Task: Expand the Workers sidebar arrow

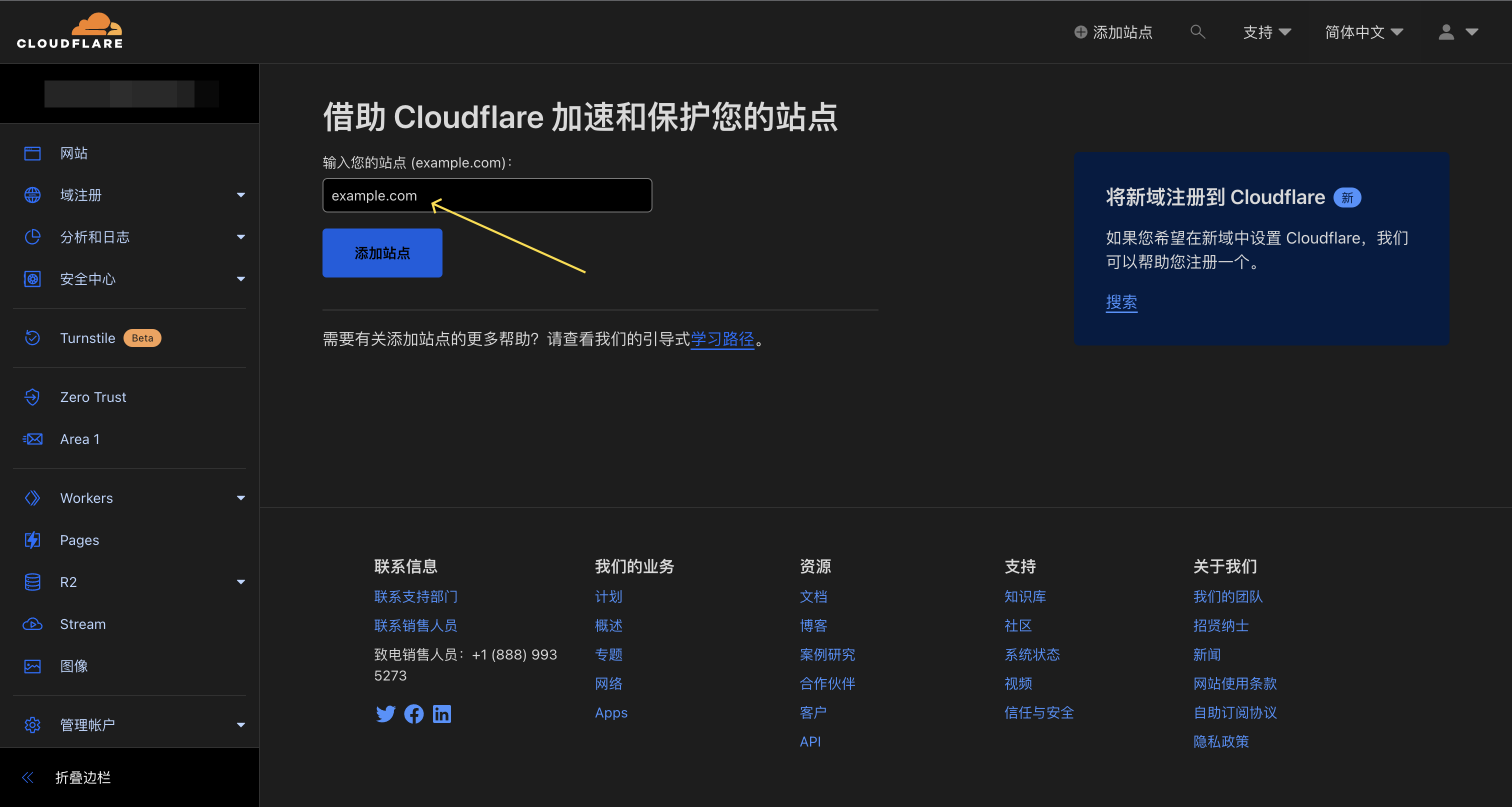Action: pyautogui.click(x=241, y=498)
